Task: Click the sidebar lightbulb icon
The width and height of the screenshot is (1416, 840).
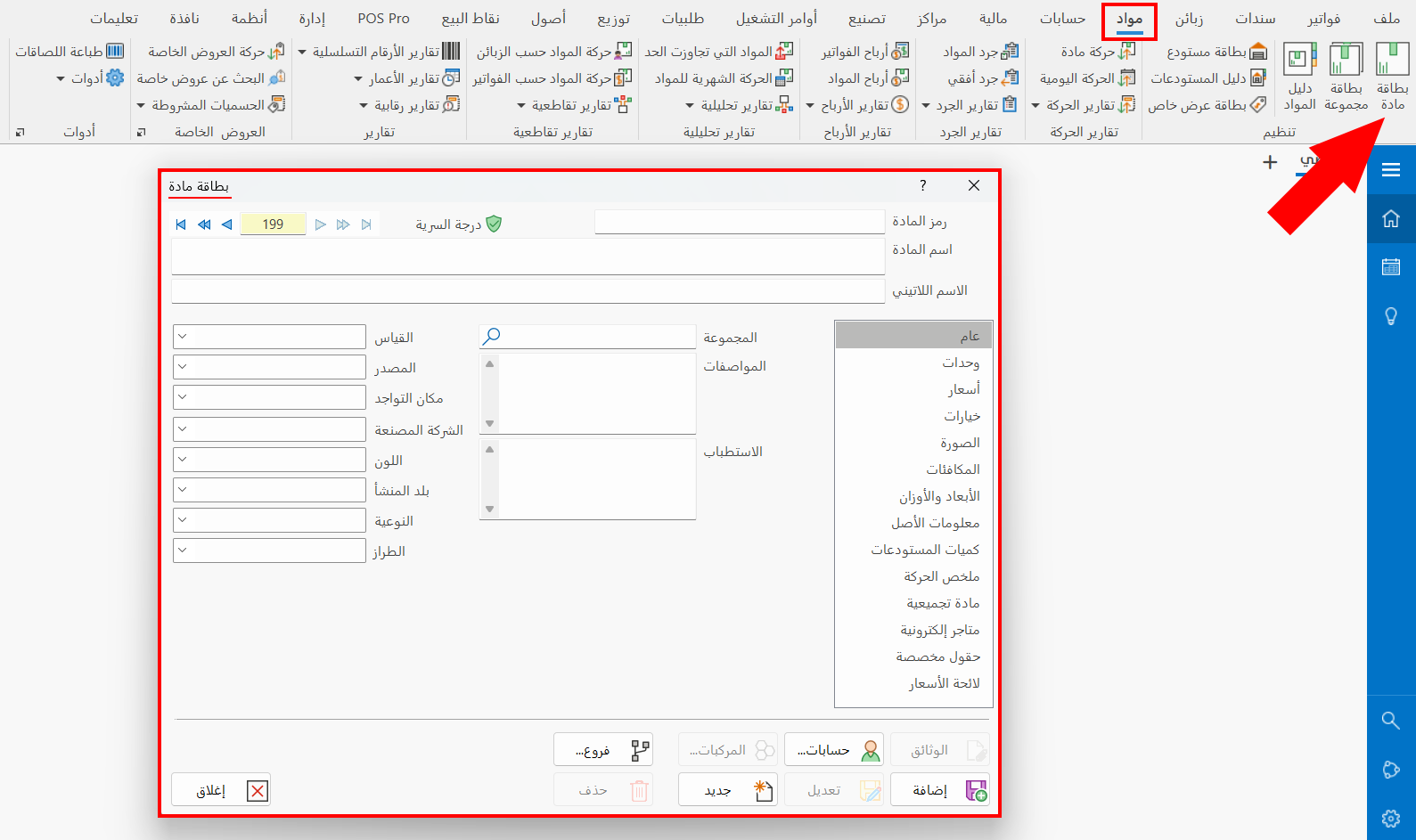Action: pos(1391,315)
